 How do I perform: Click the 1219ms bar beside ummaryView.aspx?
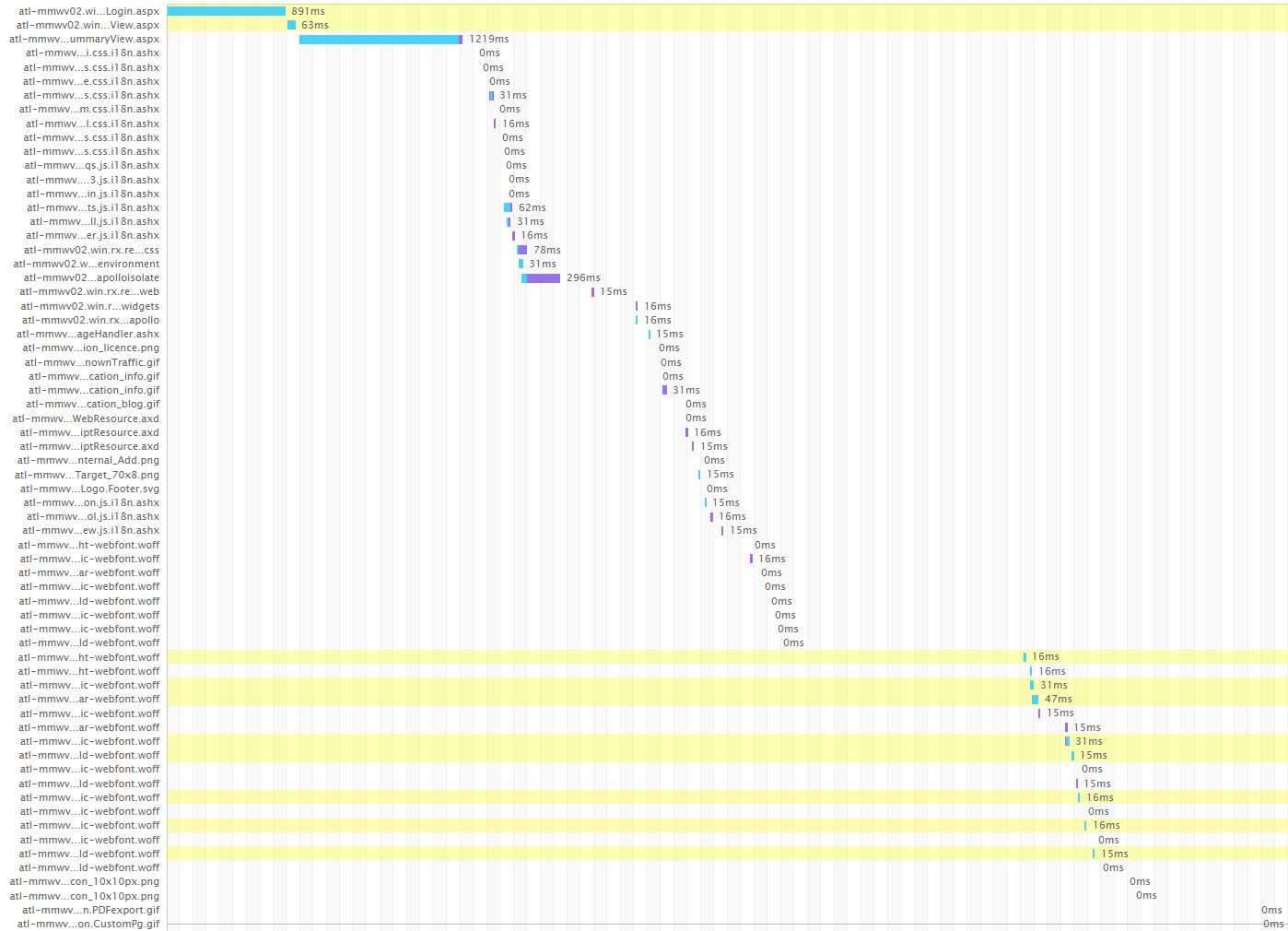(x=378, y=39)
